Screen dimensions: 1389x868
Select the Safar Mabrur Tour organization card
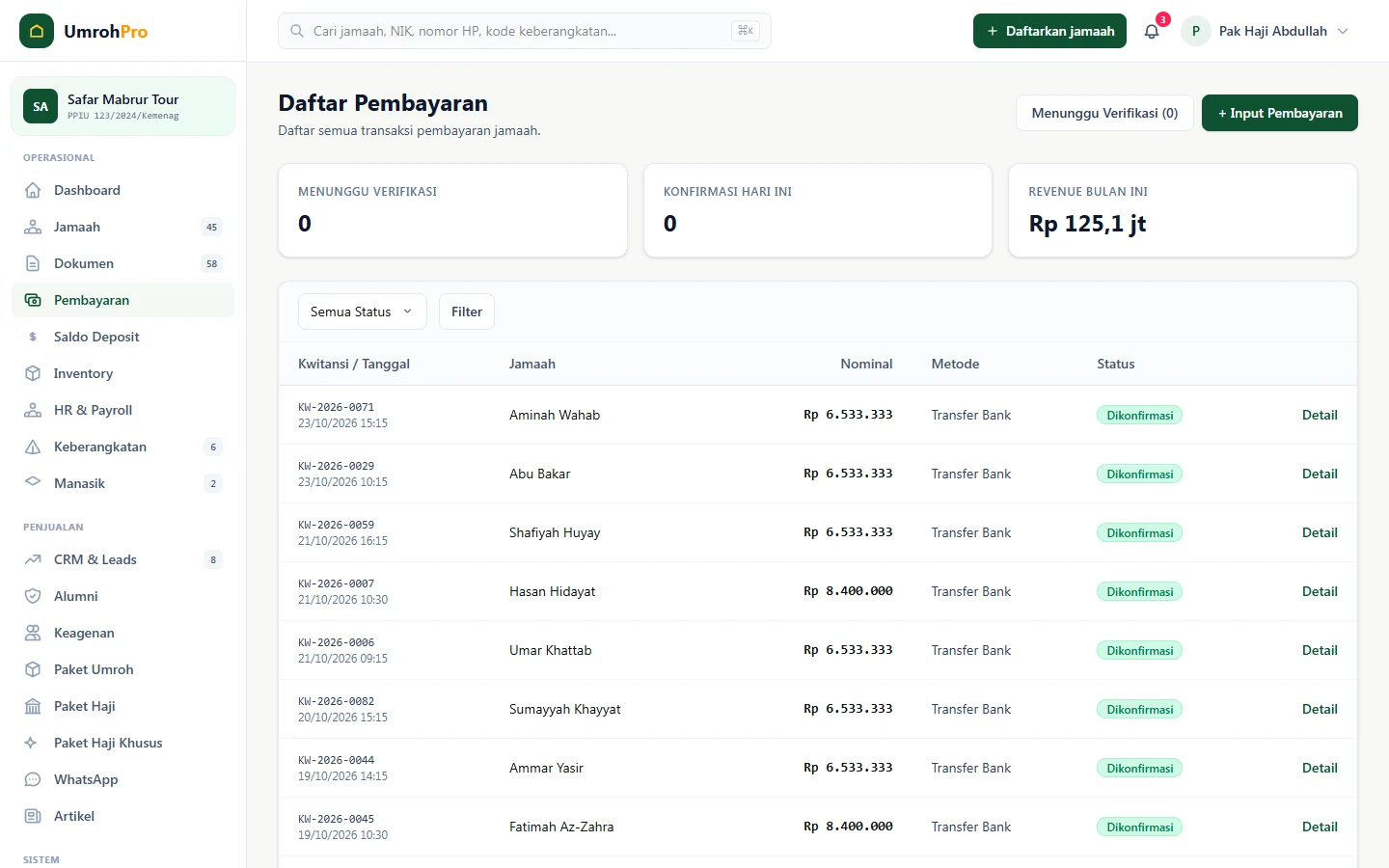point(123,106)
